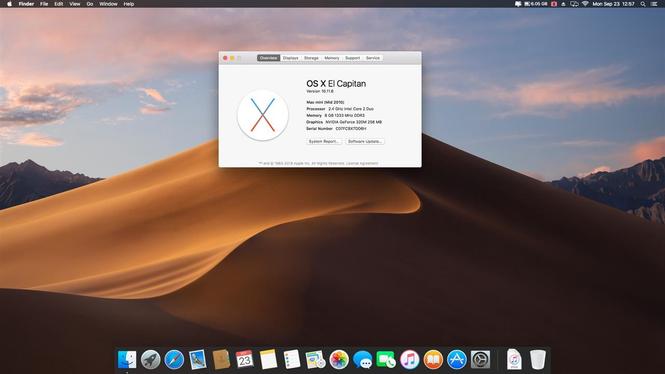Switch to the Support tab
Viewport: 665px width, 374px height.
(x=352, y=58)
